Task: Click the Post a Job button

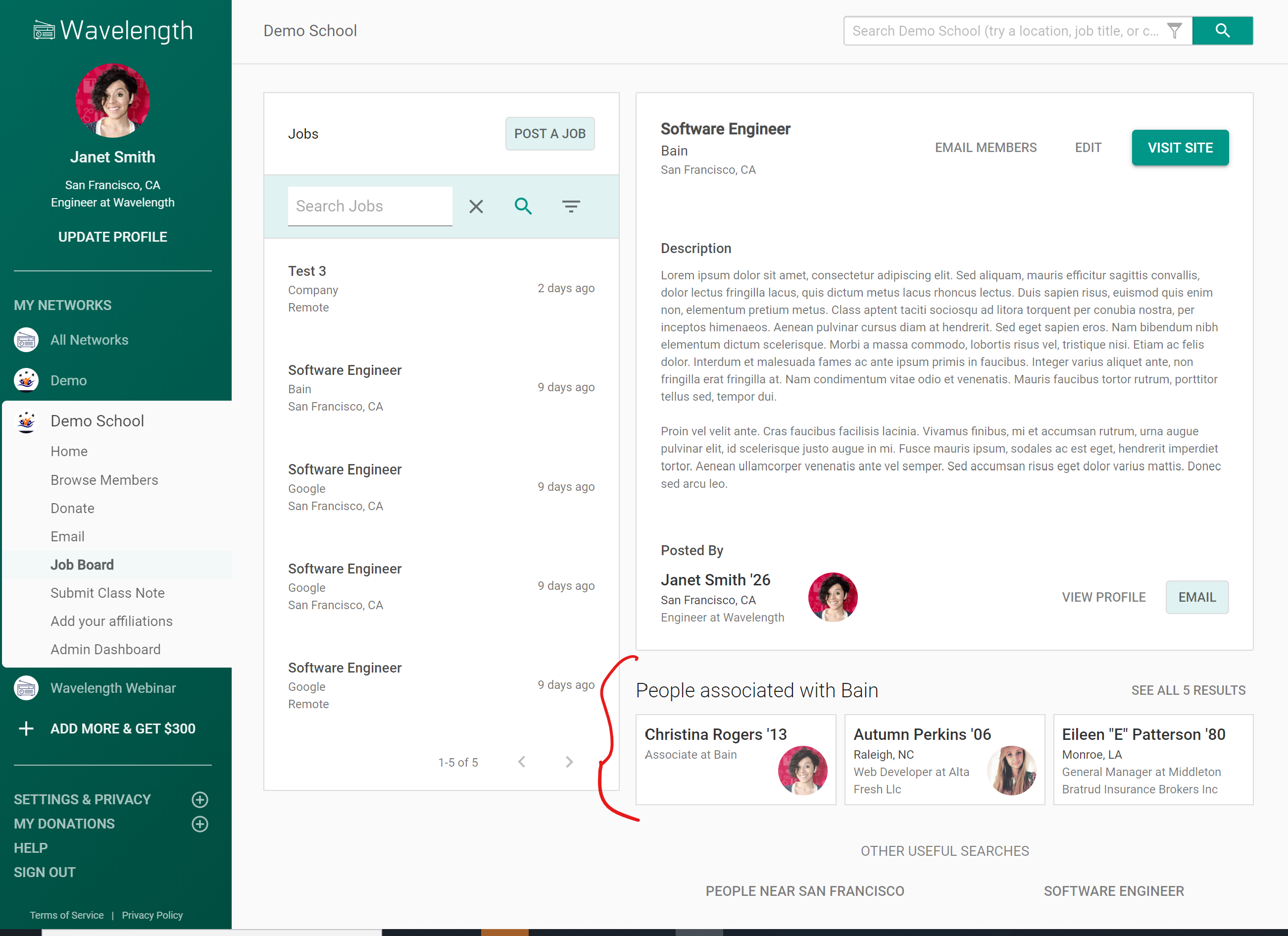Action: [x=549, y=134]
